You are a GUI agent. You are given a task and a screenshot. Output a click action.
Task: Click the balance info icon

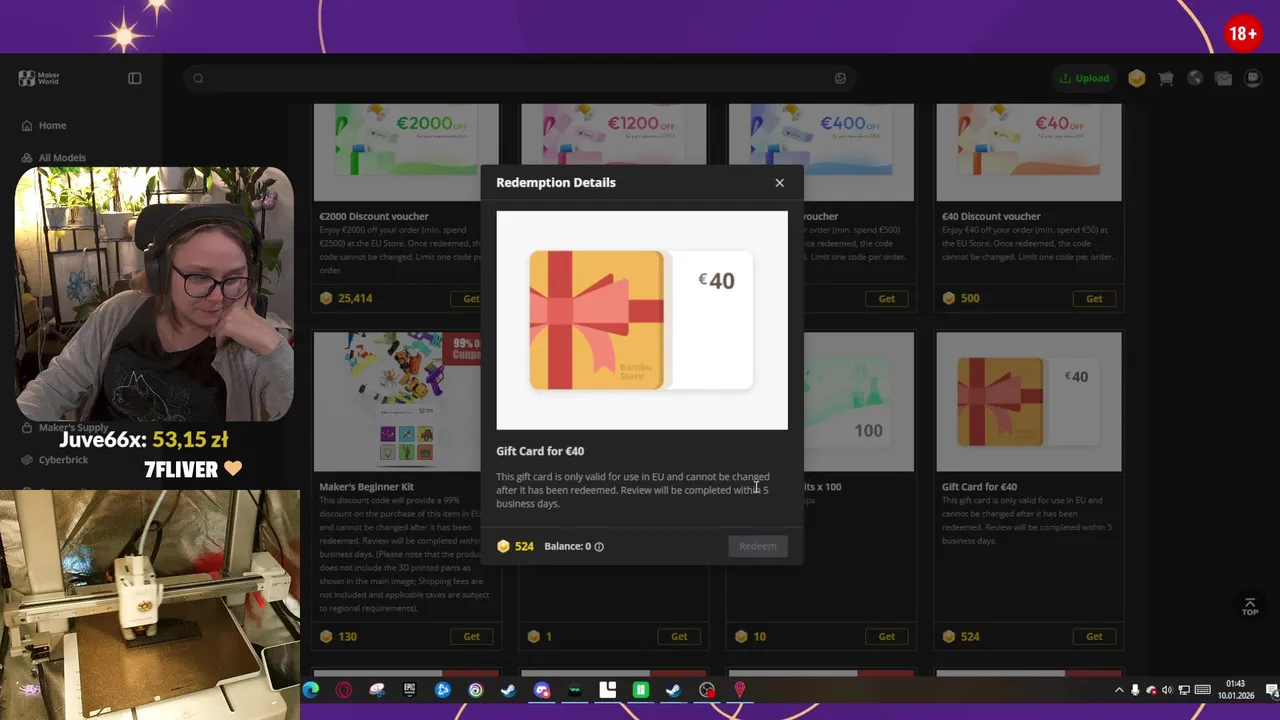tap(599, 547)
